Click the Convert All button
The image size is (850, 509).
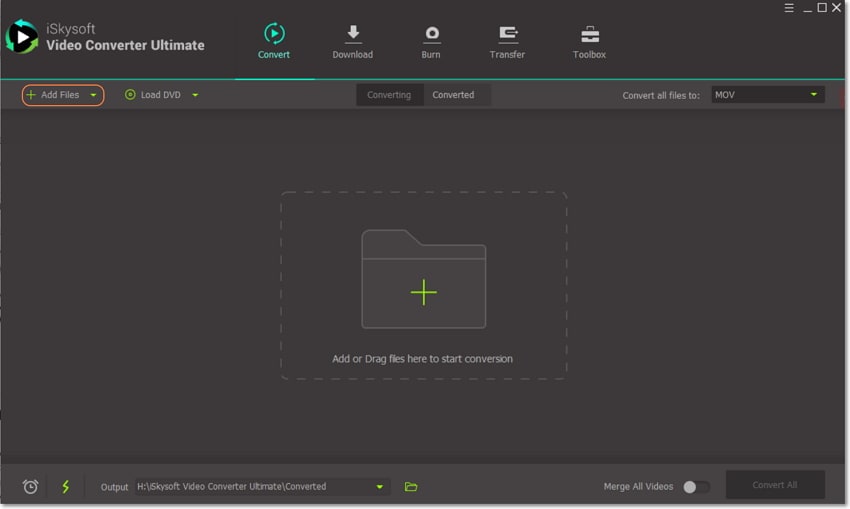[775, 485]
